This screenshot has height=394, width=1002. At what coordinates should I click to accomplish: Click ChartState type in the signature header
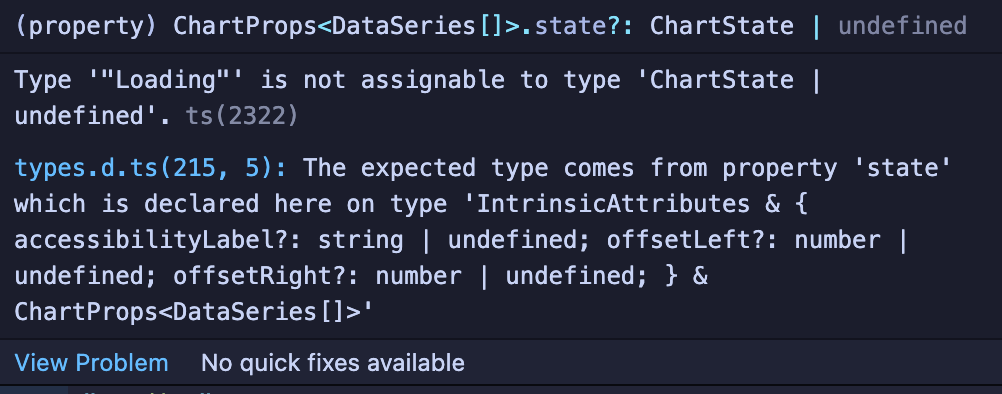721,26
